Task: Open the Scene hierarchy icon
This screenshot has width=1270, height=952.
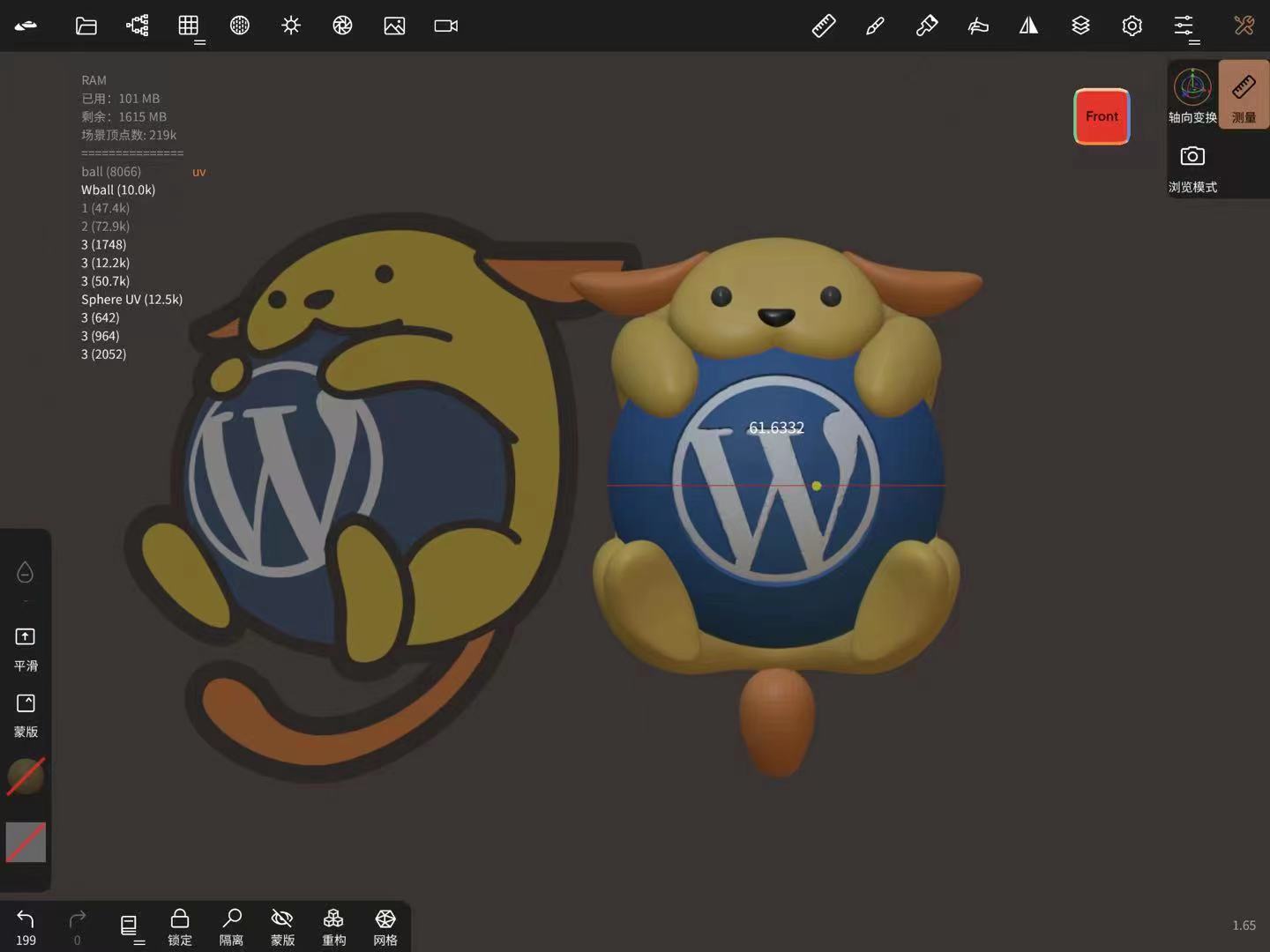Action: (138, 26)
